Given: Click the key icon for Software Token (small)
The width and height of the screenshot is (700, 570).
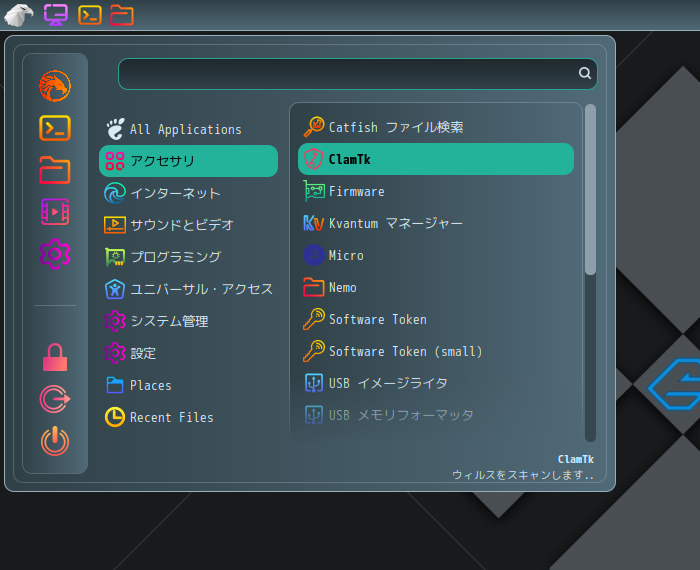Looking at the screenshot, I should [314, 351].
